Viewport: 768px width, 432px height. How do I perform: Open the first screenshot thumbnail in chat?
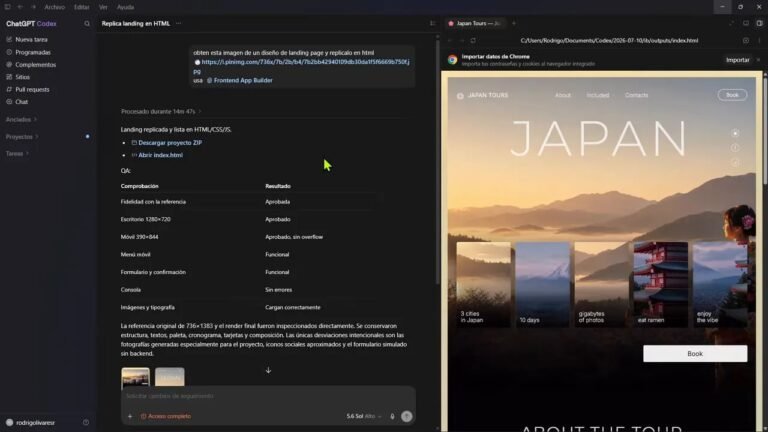click(135, 378)
